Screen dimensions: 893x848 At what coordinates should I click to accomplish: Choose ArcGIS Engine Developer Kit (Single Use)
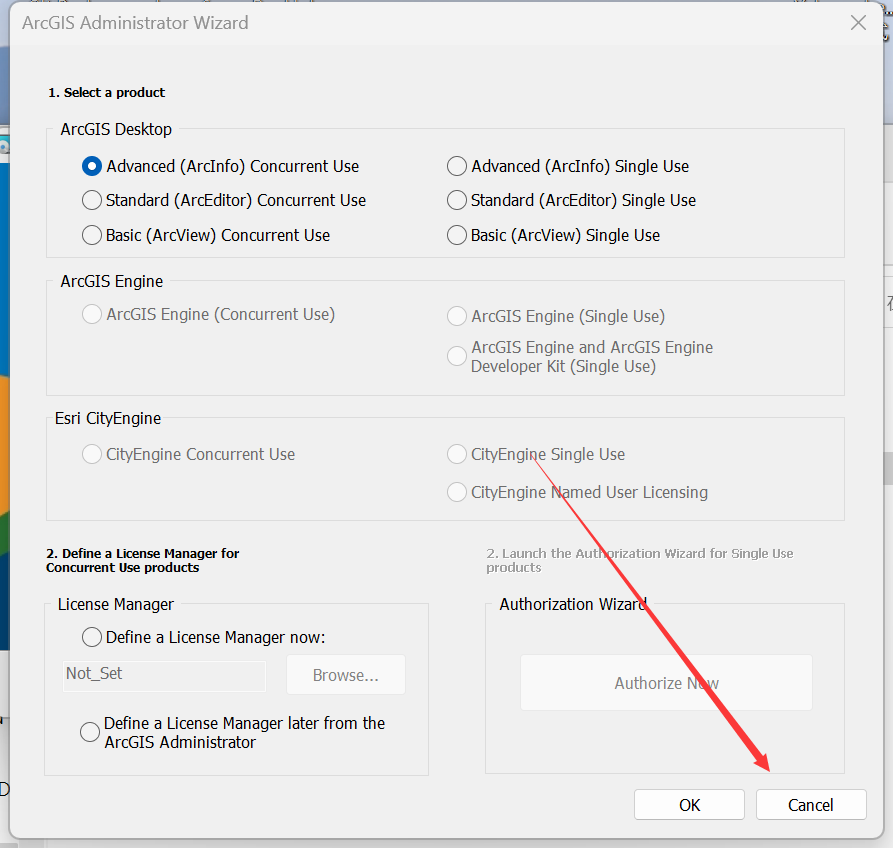(457, 356)
